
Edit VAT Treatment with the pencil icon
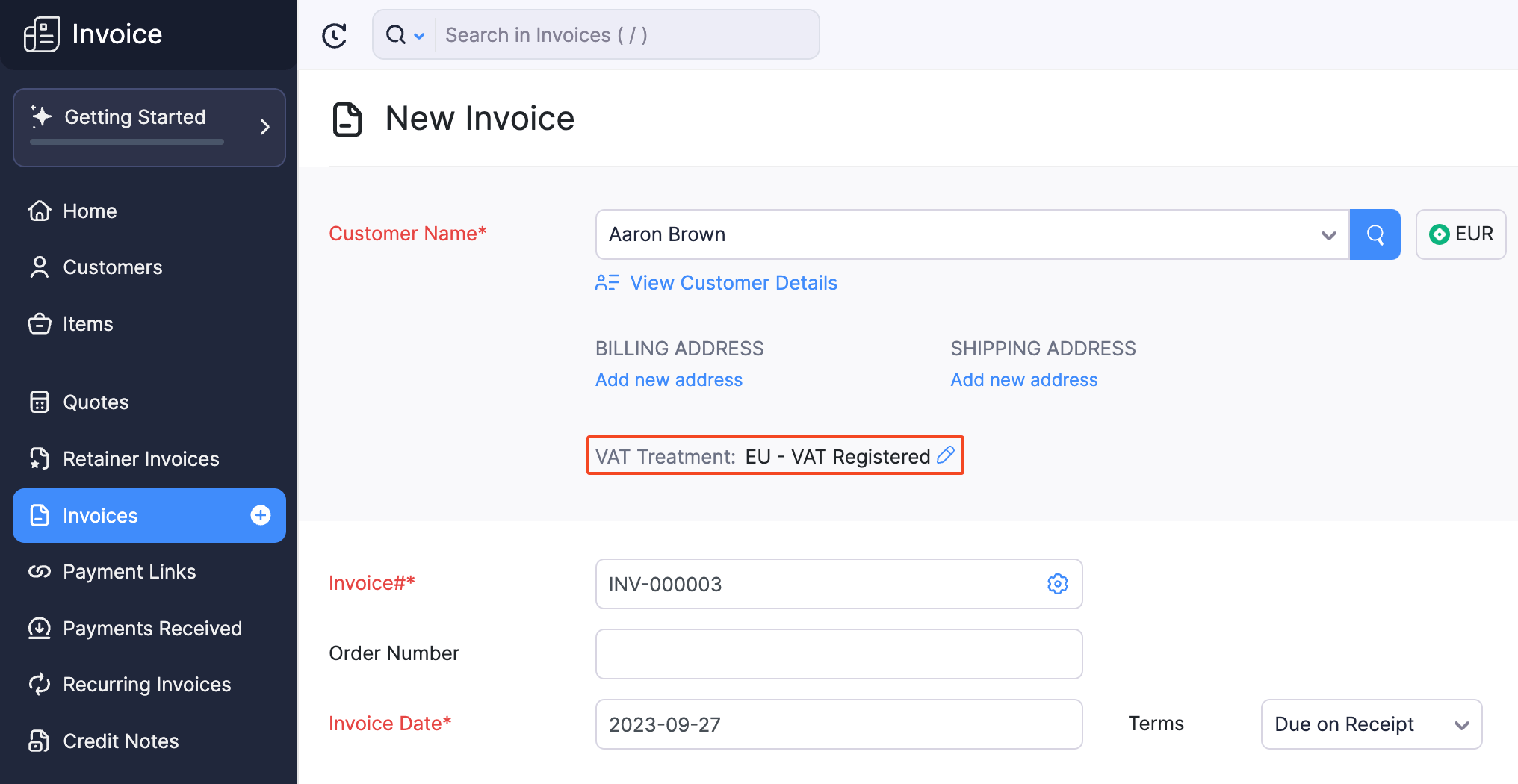(x=945, y=455)
